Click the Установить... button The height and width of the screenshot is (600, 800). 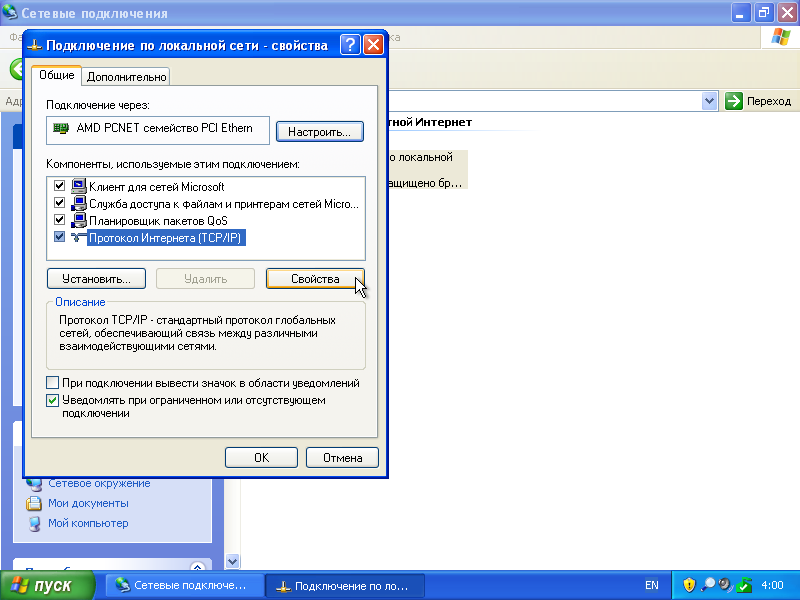[96, 279]
